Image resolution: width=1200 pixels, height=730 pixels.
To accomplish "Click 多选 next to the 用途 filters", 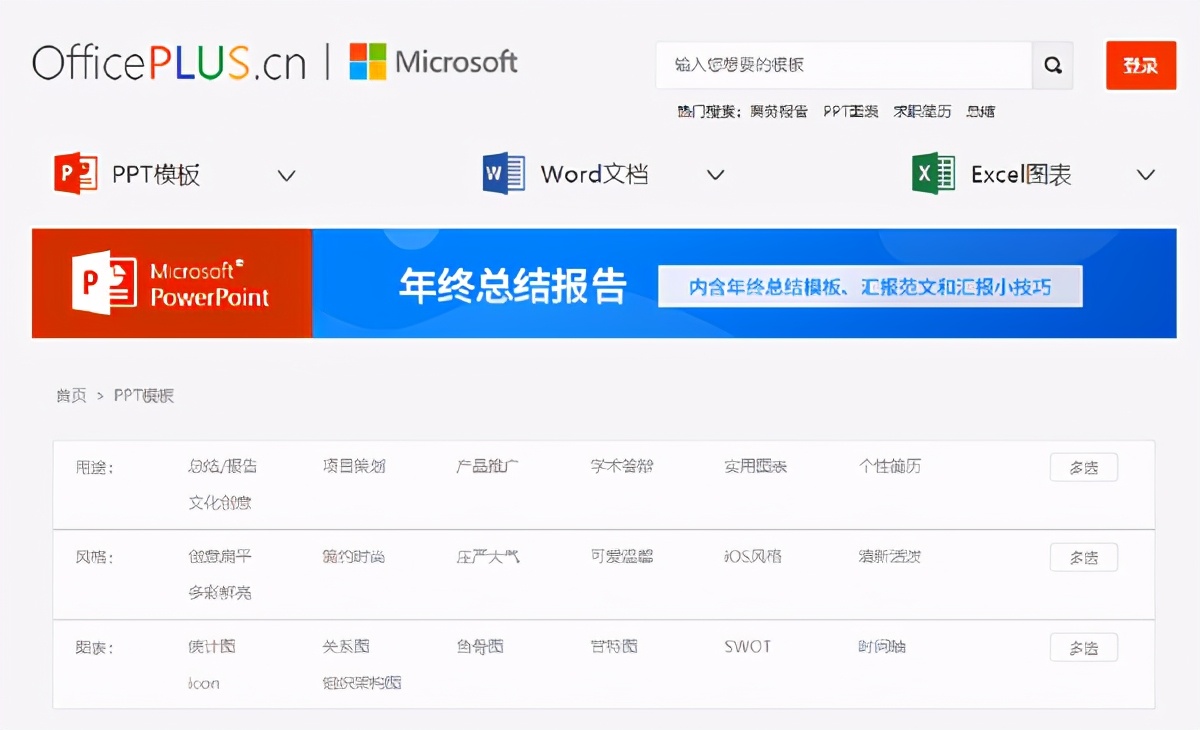I will (1084, 466).
